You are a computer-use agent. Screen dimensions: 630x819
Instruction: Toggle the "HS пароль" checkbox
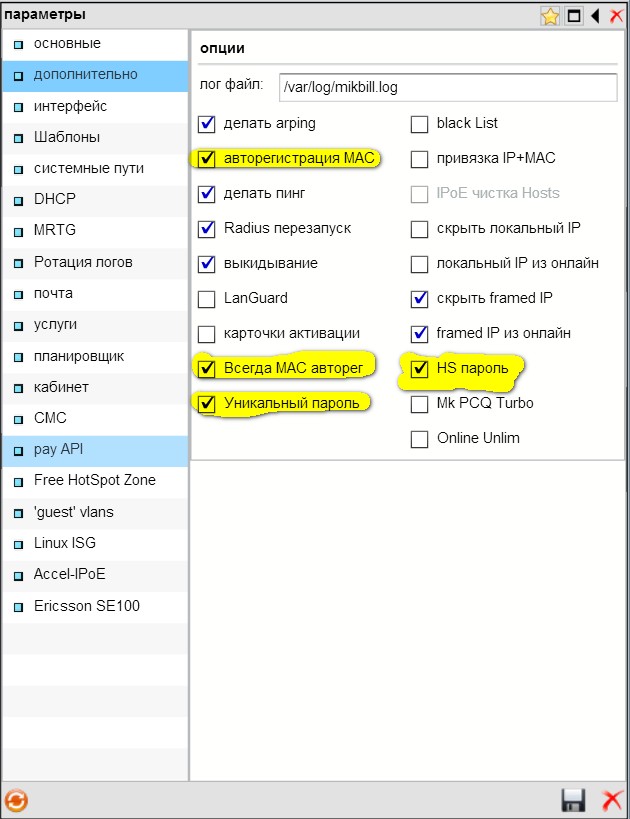pos(420,369)
